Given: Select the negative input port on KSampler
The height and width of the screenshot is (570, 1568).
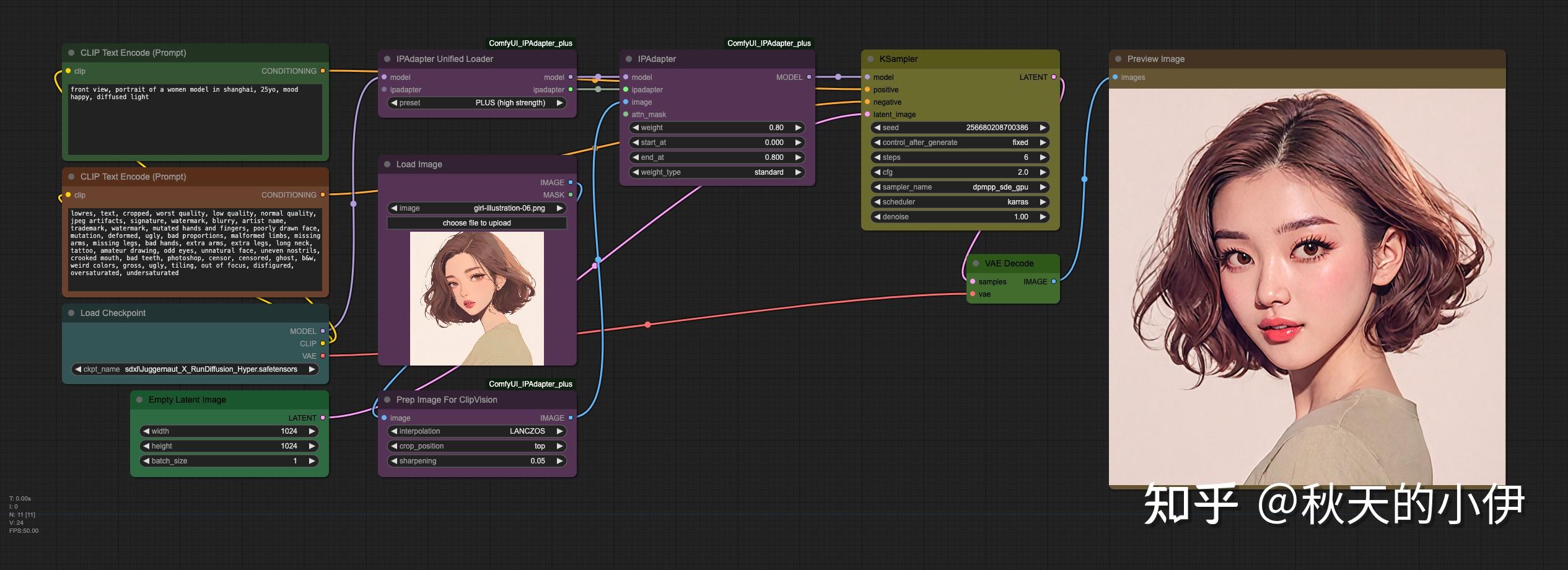Looking at the screenshot, I should pyautogui.click(x=867, y=102).
